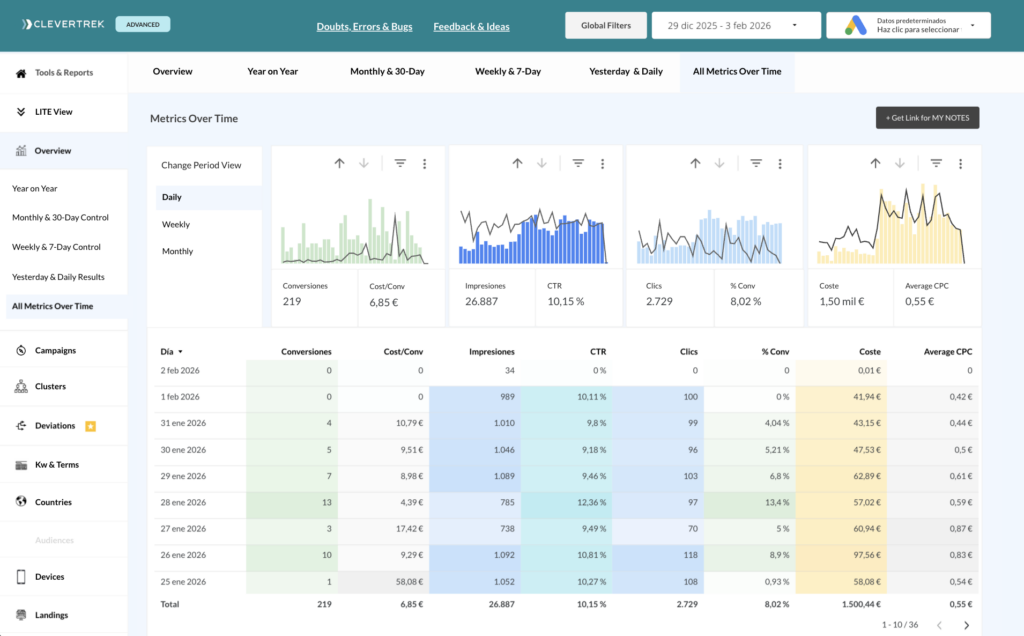1024x636 pixels.
Task: Click the Countries globe icon
Action: click(x=21, y=502)
